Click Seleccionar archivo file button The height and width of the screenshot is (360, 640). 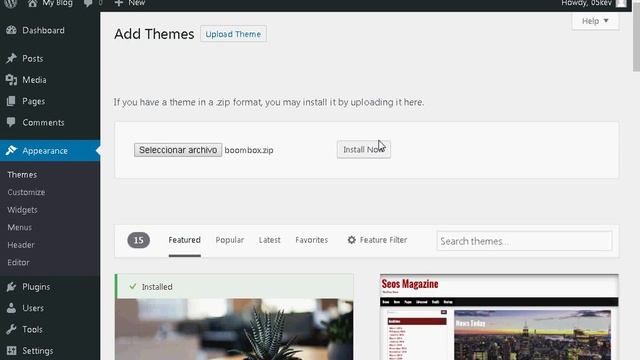click(178, 150)
